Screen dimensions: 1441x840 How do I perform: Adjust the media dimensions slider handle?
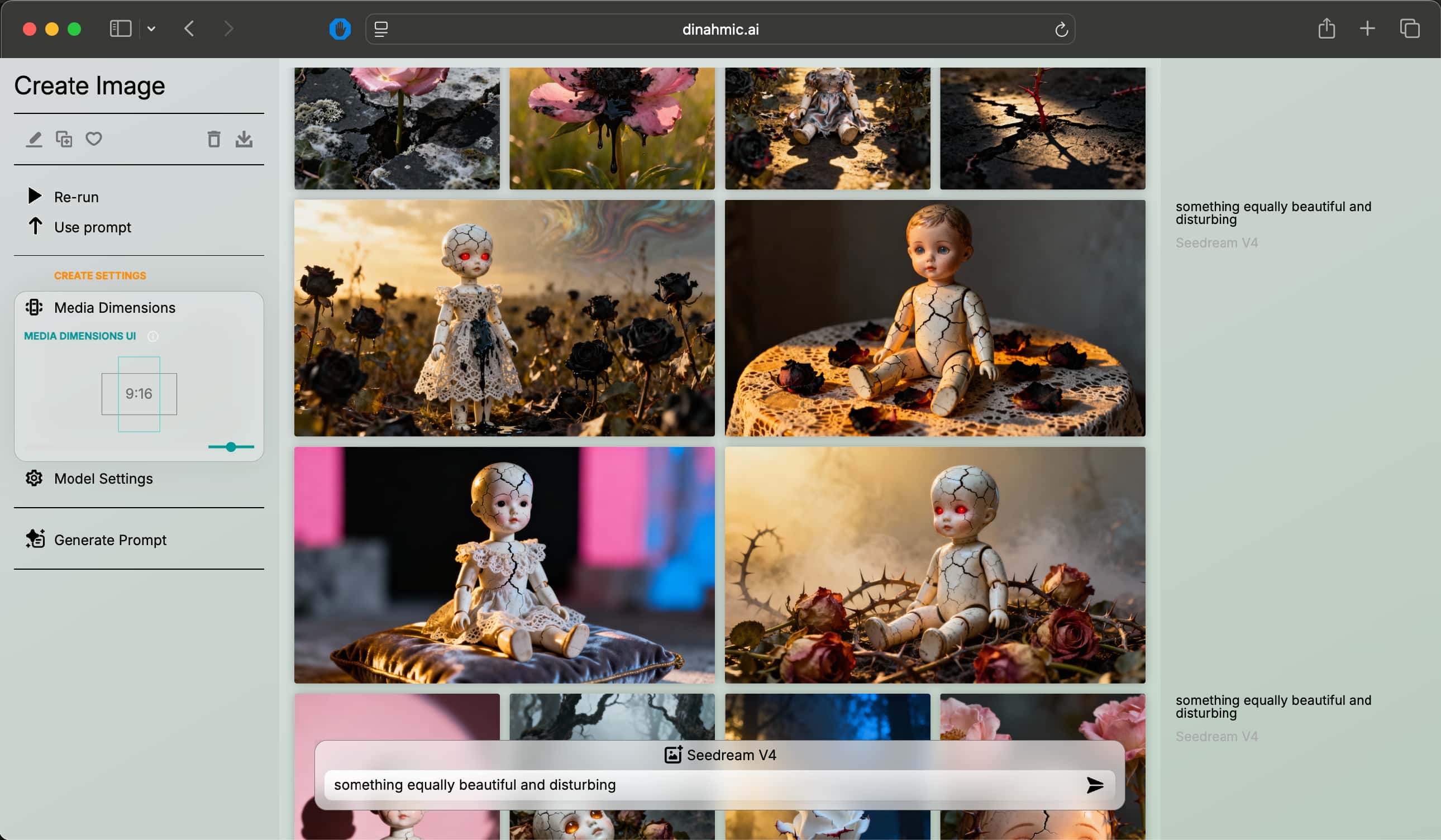coord(231,447)
